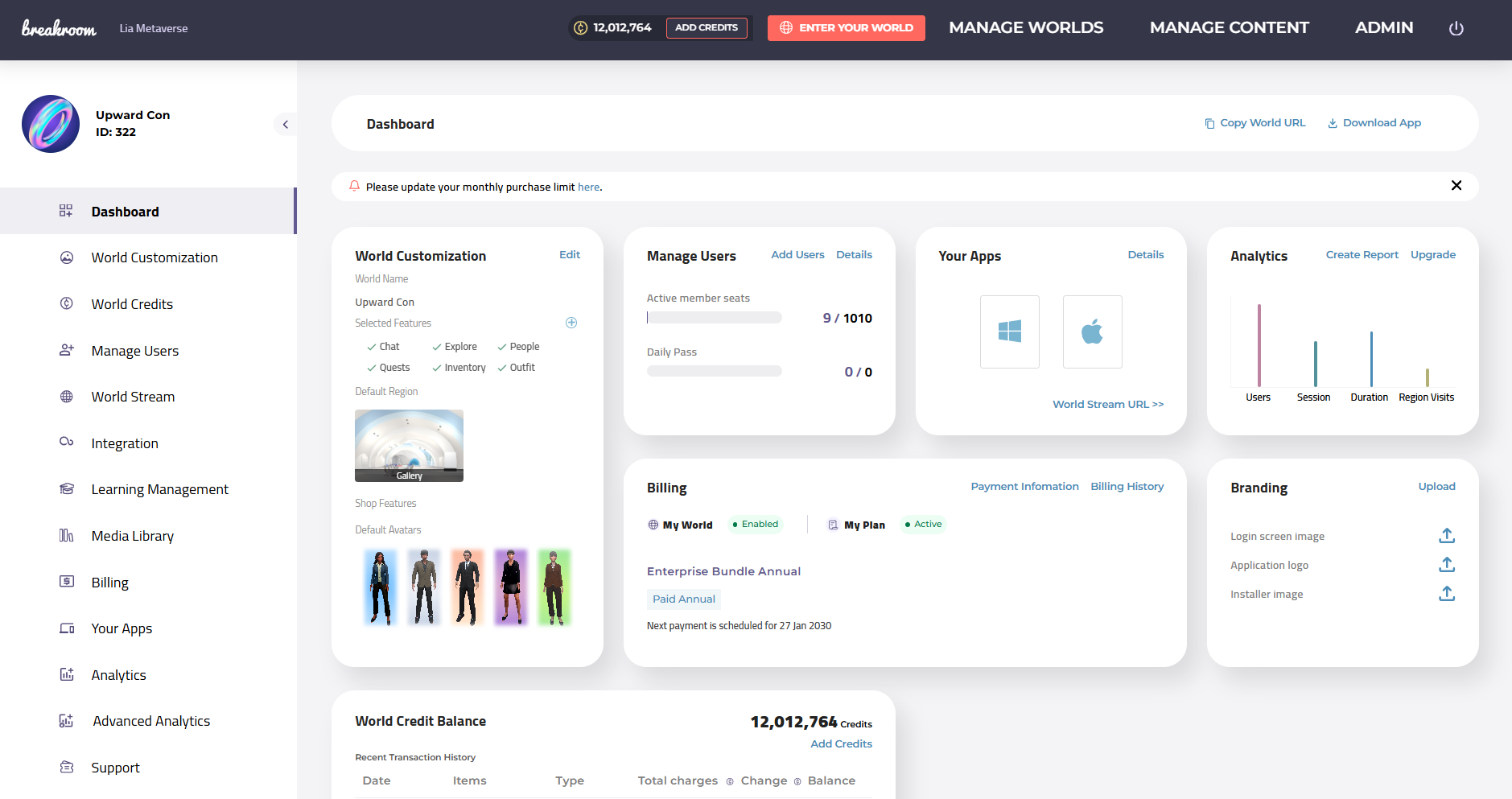The width and height of the screenshot is (1512, 799).
Task: Click the Windows app icon
Action: tap(1010, 332)
